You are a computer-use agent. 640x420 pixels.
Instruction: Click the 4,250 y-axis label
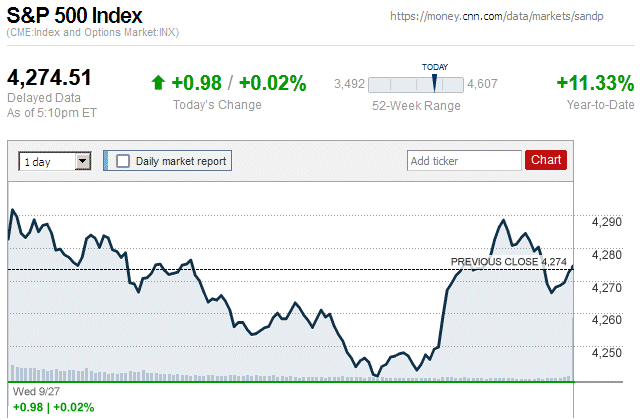pos(606,353)
